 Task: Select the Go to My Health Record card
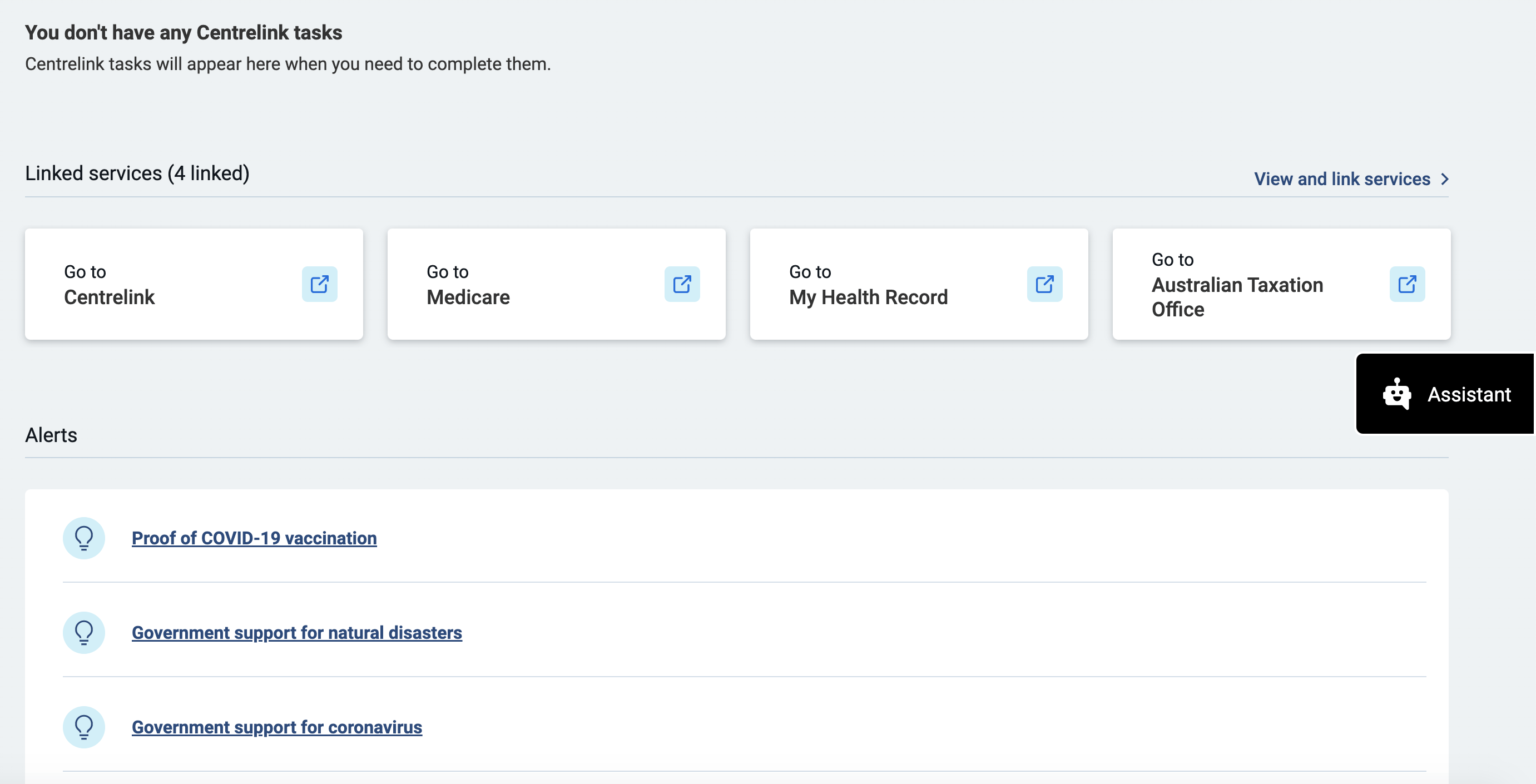(x=894, y=284)
